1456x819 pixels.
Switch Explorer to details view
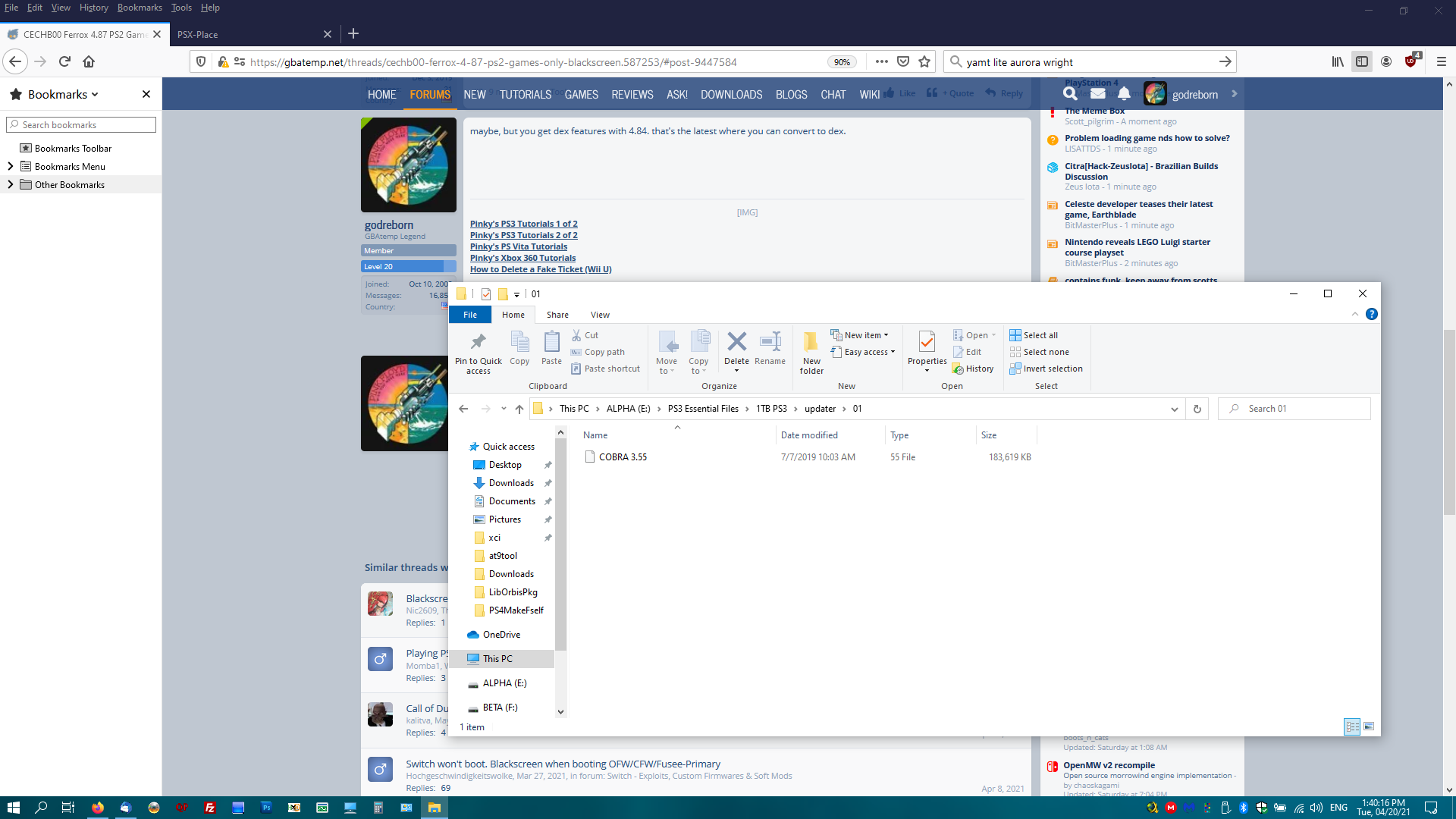tap(1352, 726)
